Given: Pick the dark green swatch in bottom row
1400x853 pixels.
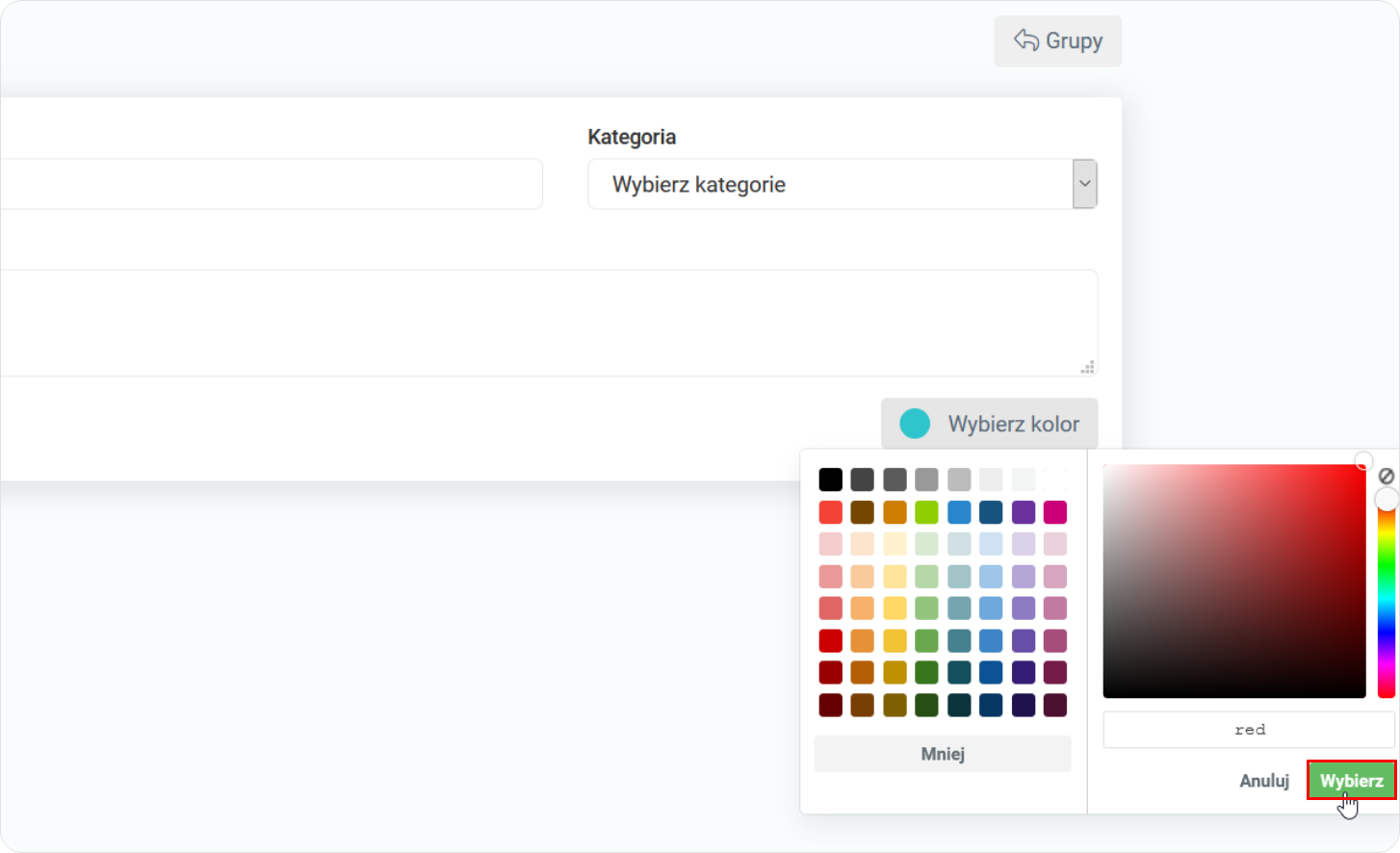Looking at the screenshot, I should pyautogui.click(x=927, y=705).
